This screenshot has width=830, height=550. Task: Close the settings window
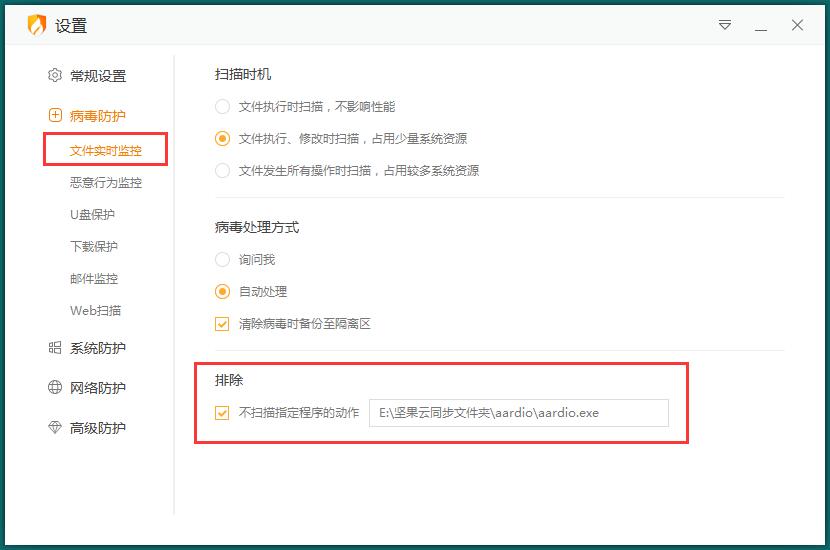click(x=797, y=25)
